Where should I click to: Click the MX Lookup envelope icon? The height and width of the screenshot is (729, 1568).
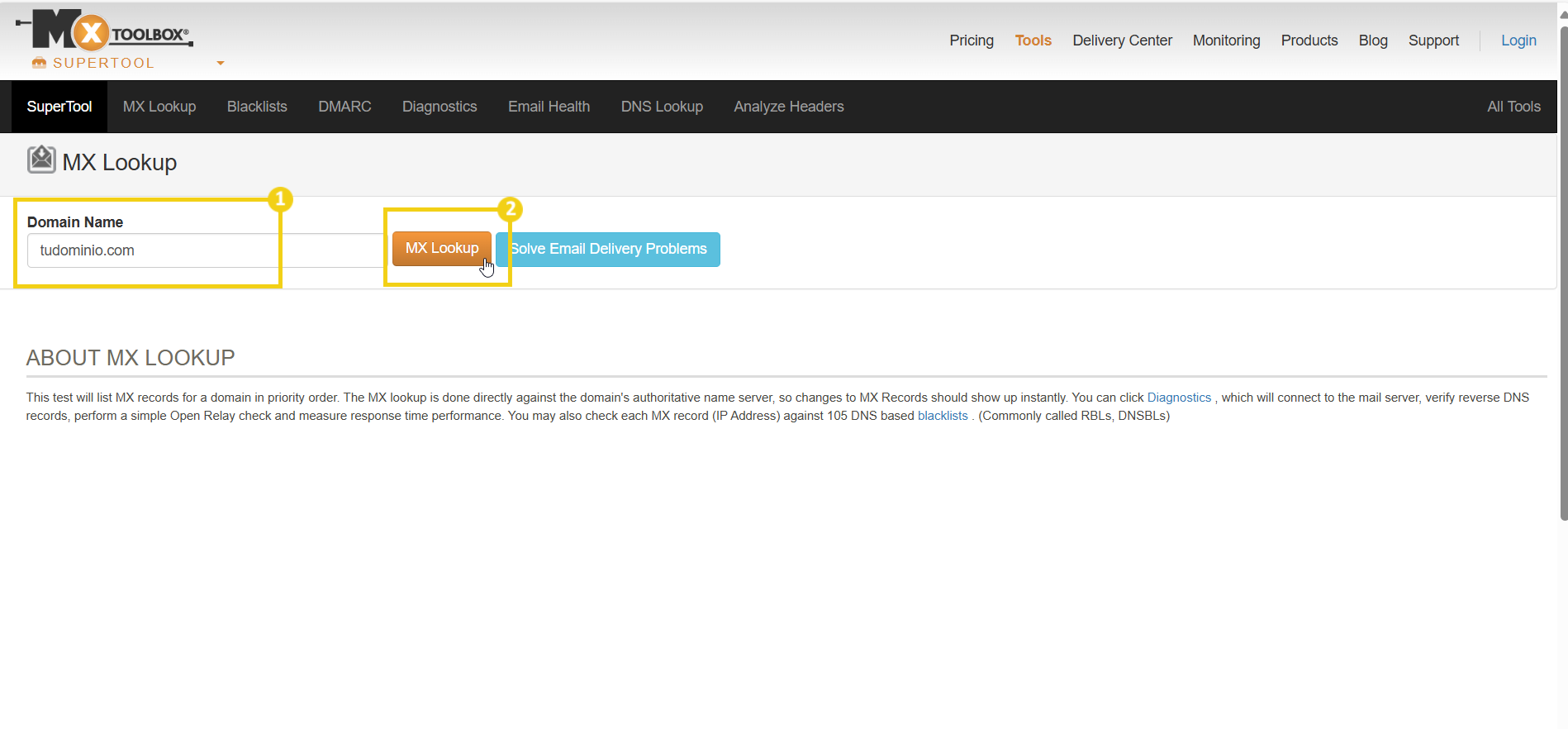point(41,160)
